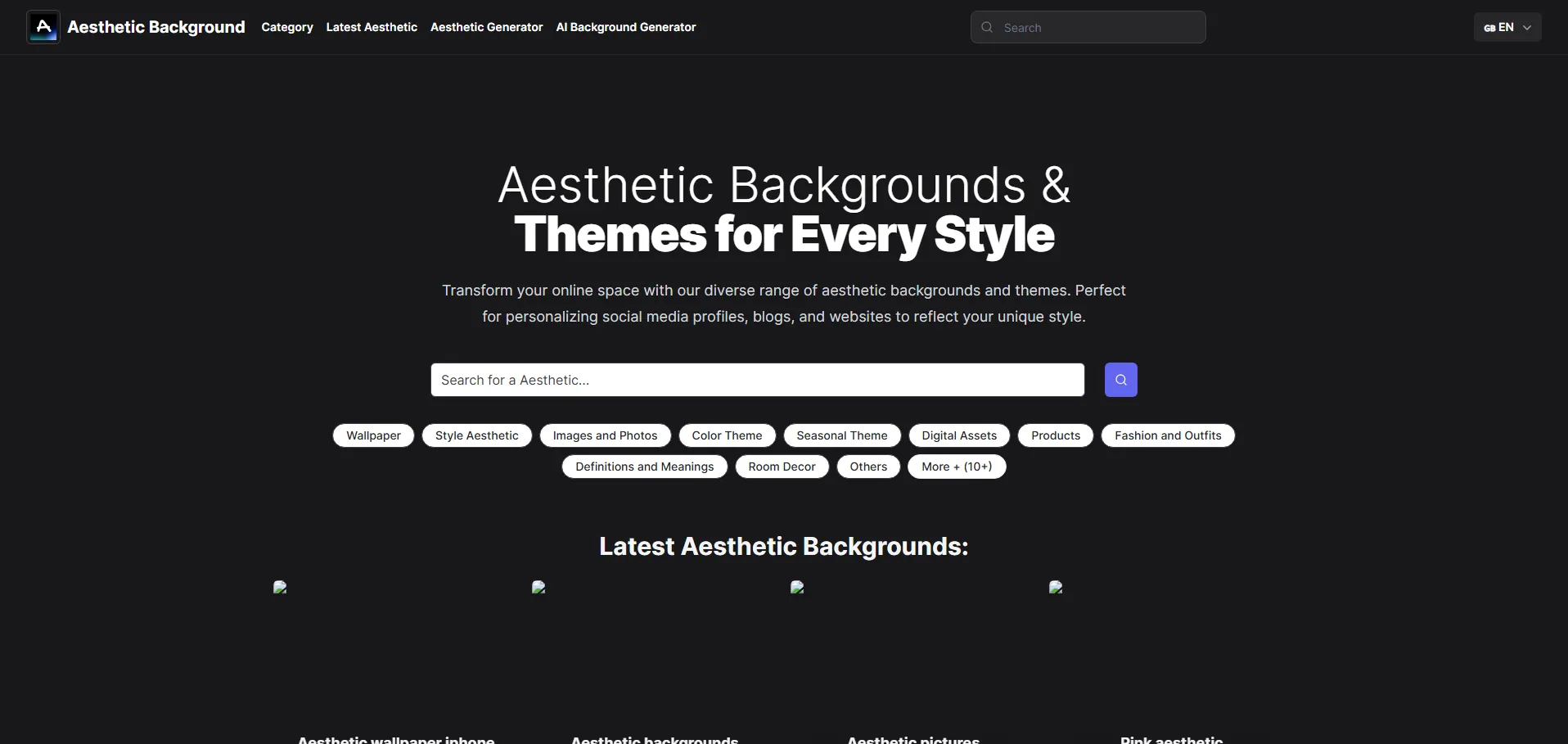Image resolution: width=1568 pixels, height=744 pixels.
Task: Focus the Search for a Aesthetic field
Action: [x=757, y=380]
